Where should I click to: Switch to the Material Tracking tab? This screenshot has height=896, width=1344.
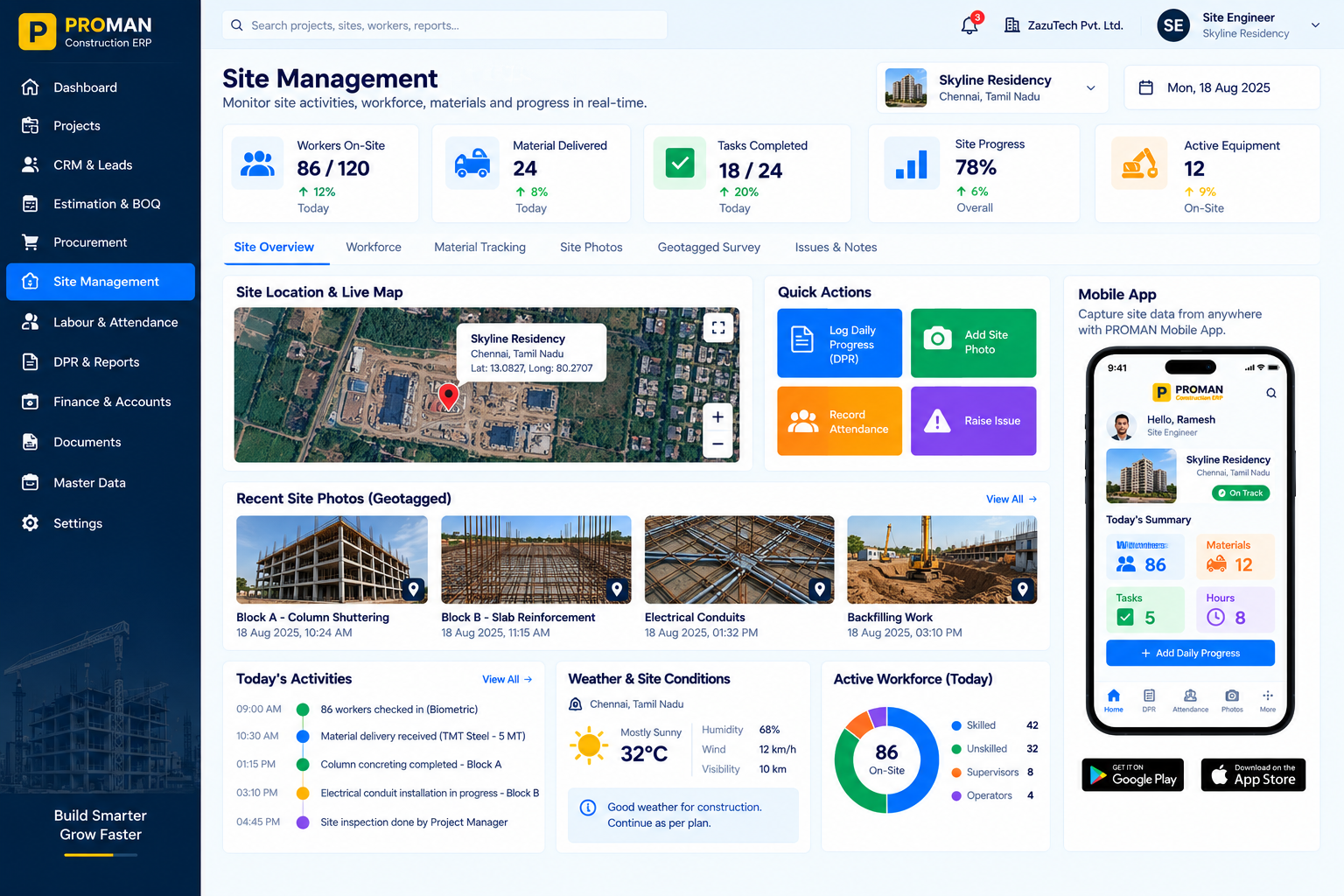479,248
